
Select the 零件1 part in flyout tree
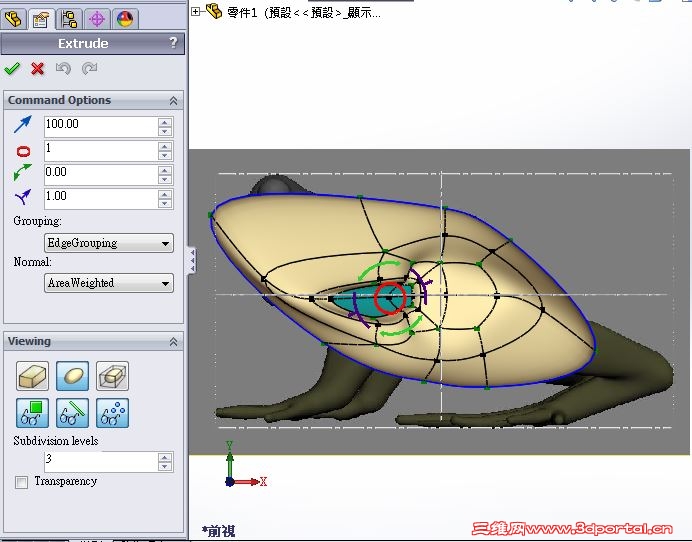[304, 12]
